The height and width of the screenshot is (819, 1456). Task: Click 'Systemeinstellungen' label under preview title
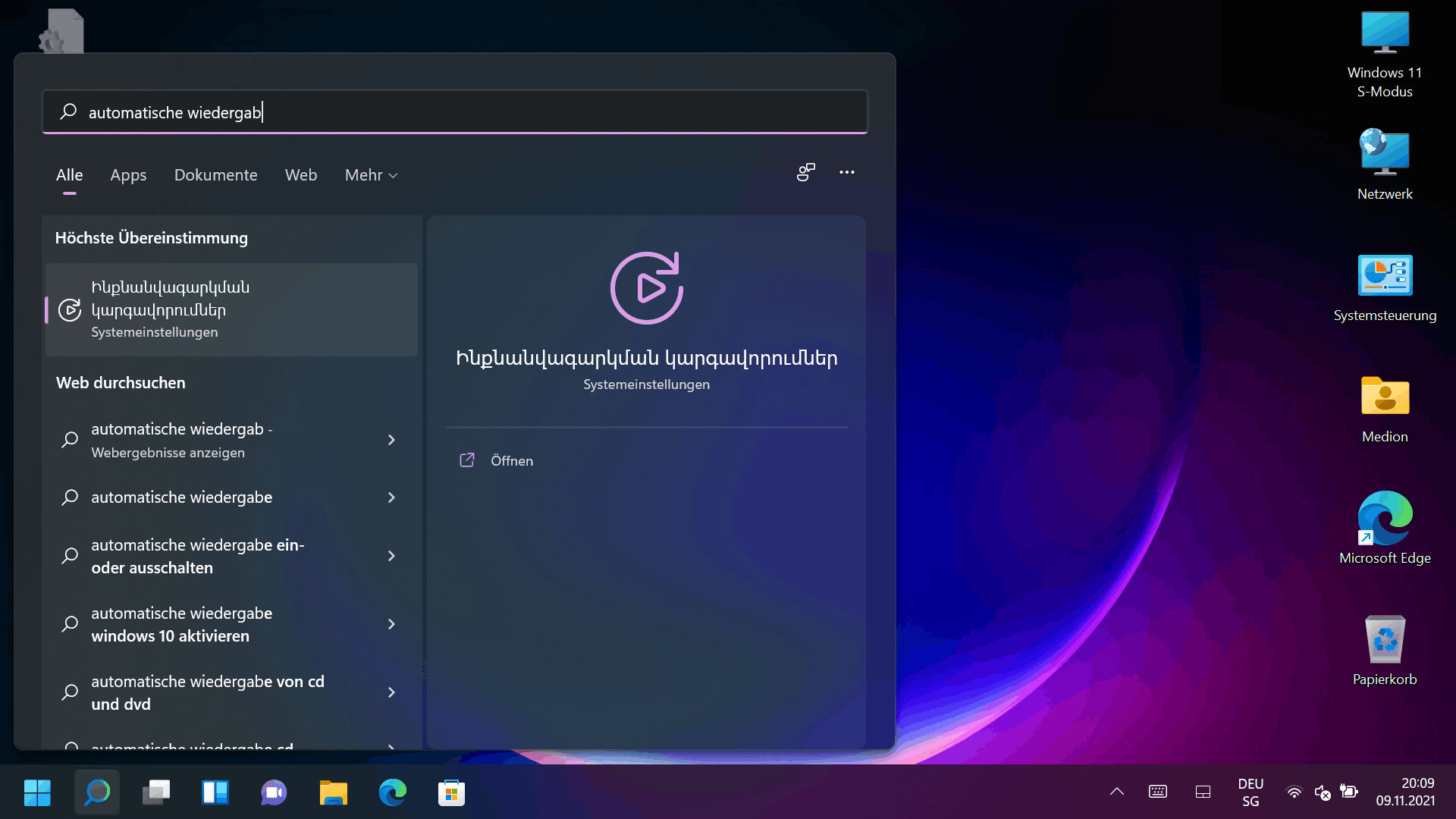(x=647, y=384)
